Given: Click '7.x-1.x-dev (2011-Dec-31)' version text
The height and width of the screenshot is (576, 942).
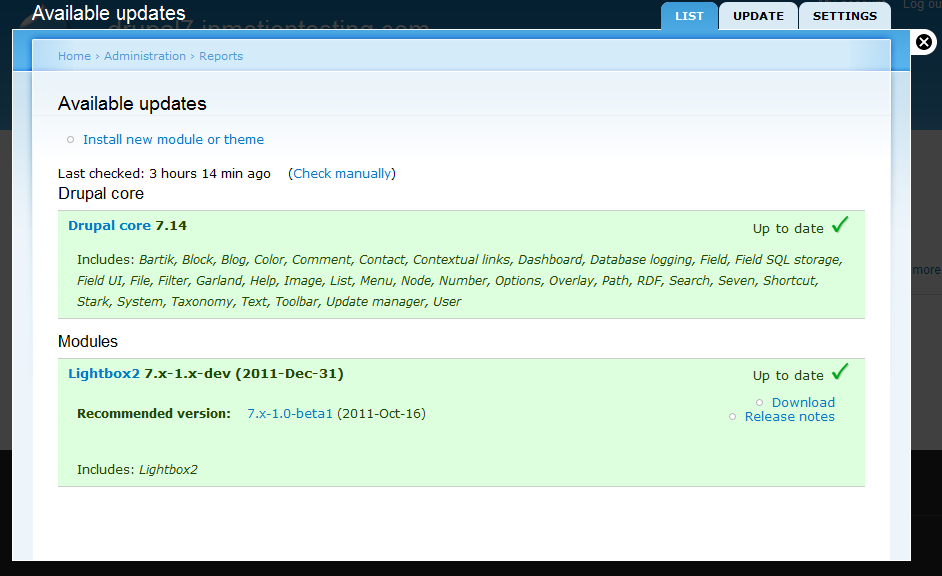Looking at the screenshot, I should click(244, 374).
